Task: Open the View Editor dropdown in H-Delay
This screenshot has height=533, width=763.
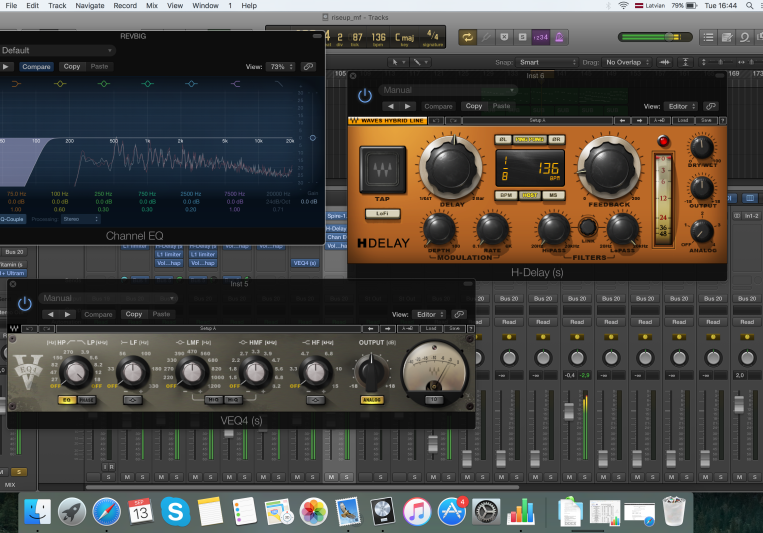Action: [681, 106]
